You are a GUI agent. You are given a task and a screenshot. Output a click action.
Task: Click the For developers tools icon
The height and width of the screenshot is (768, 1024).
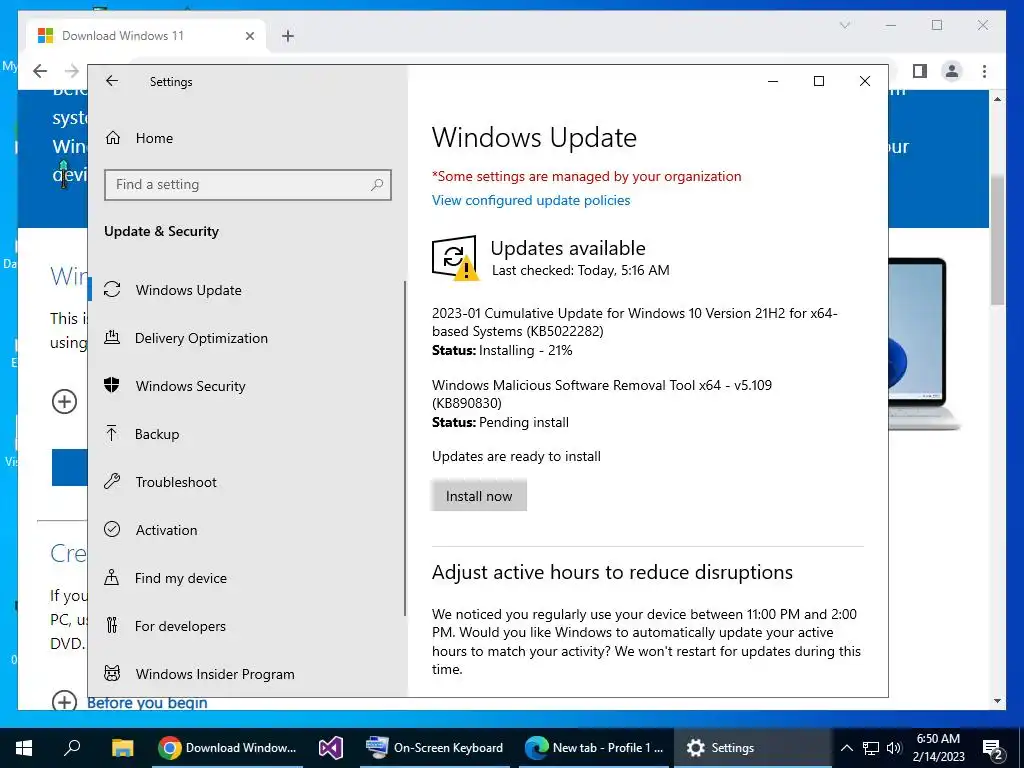pyautogui.click(x=112, y=626)
